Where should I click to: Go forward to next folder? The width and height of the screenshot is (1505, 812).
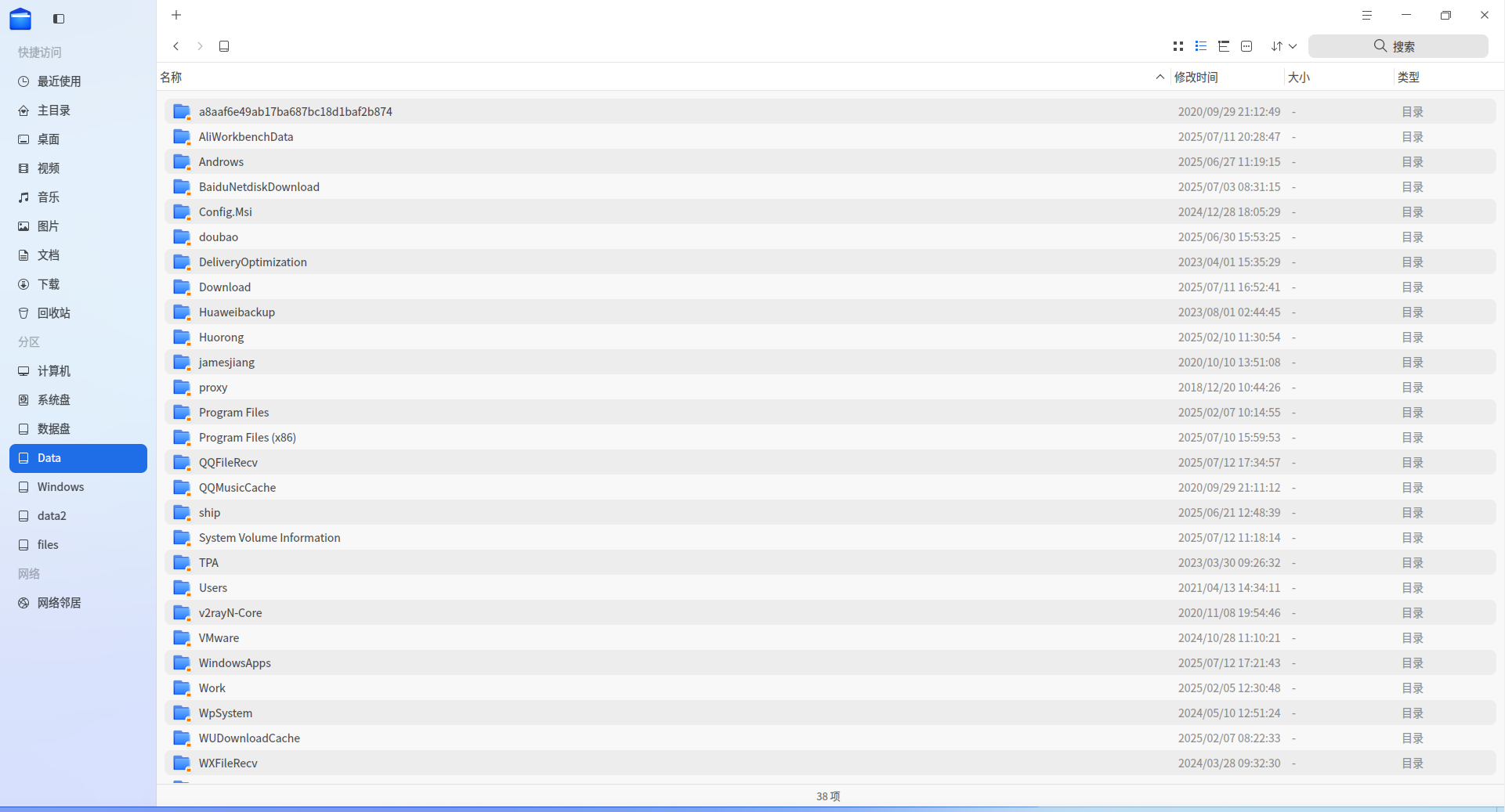[200, 46]
